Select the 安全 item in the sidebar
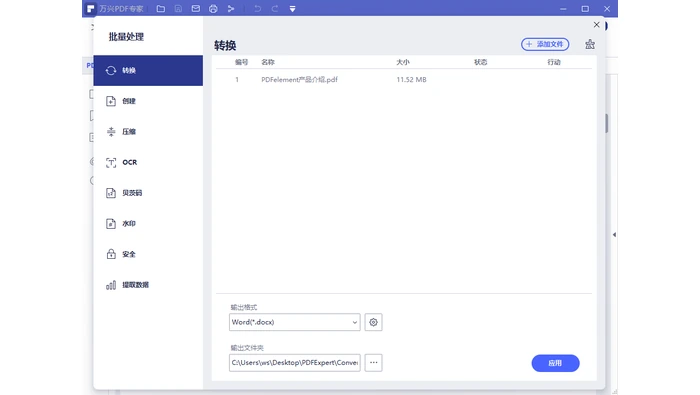700x395 pixels. pos(148,254)
